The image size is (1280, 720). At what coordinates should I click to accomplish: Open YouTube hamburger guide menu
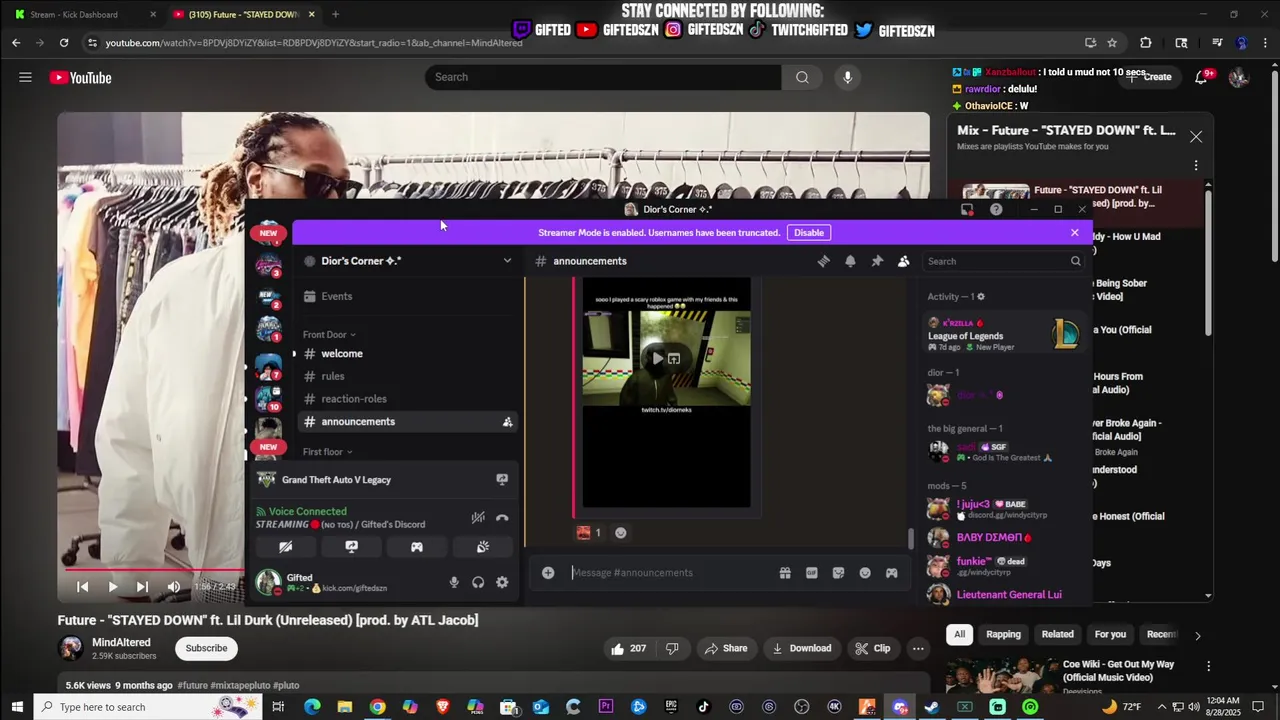[25, 77]
